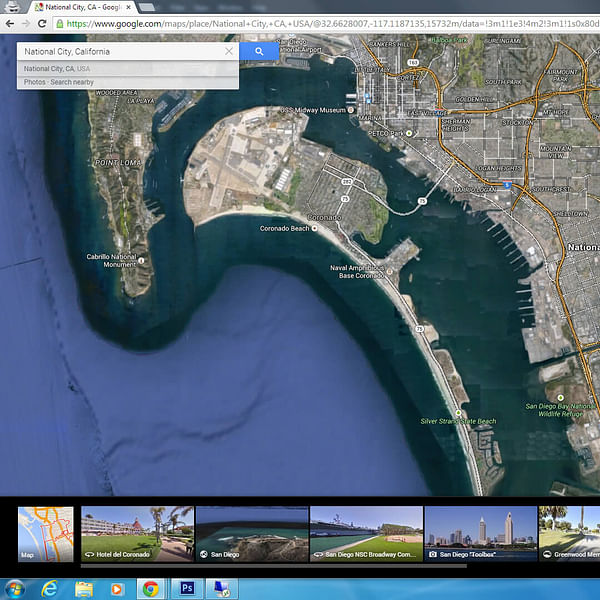
Task: Click the Cabrillo National Monument marker
Action: [141, 261]
